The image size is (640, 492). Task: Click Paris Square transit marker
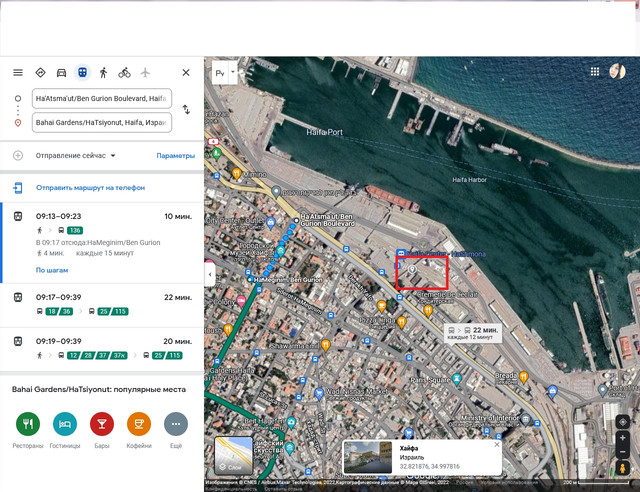tap(457, 379)
